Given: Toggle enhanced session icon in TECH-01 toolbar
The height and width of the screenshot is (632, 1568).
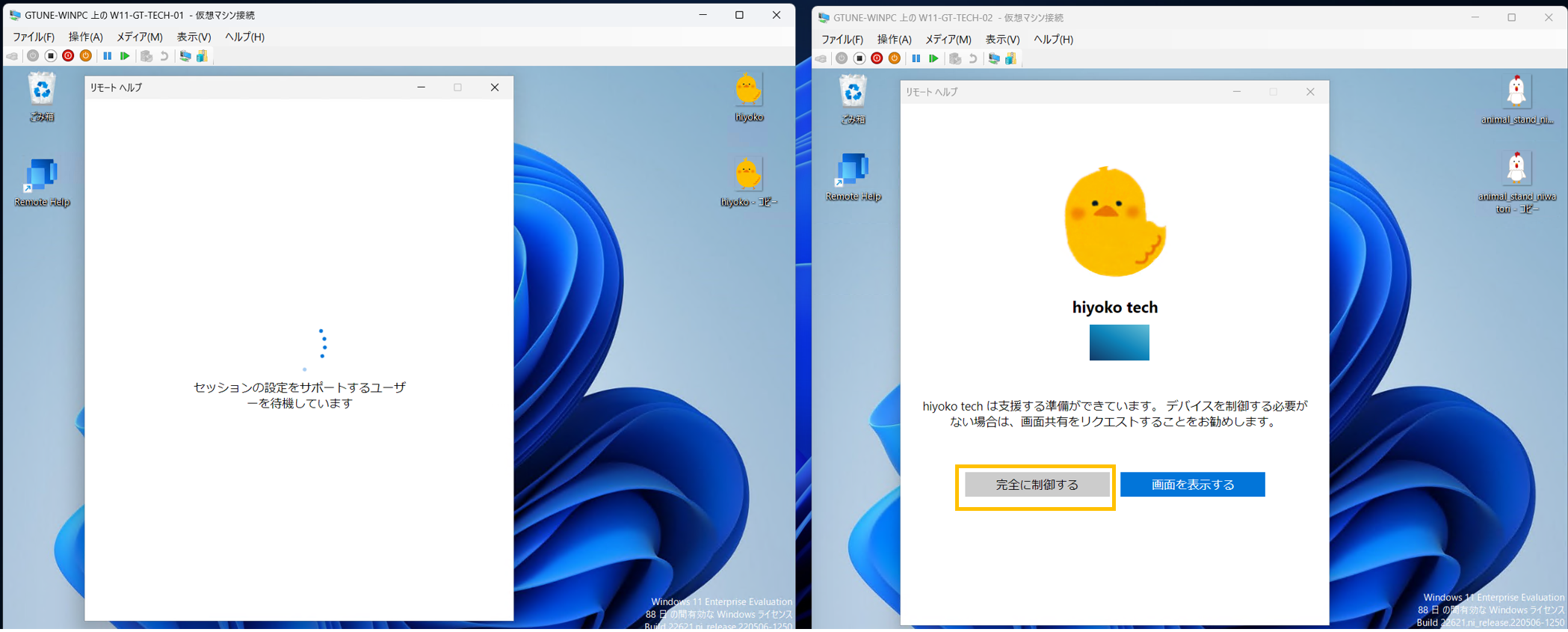Looking at the screenshot, I should (185, 56).
